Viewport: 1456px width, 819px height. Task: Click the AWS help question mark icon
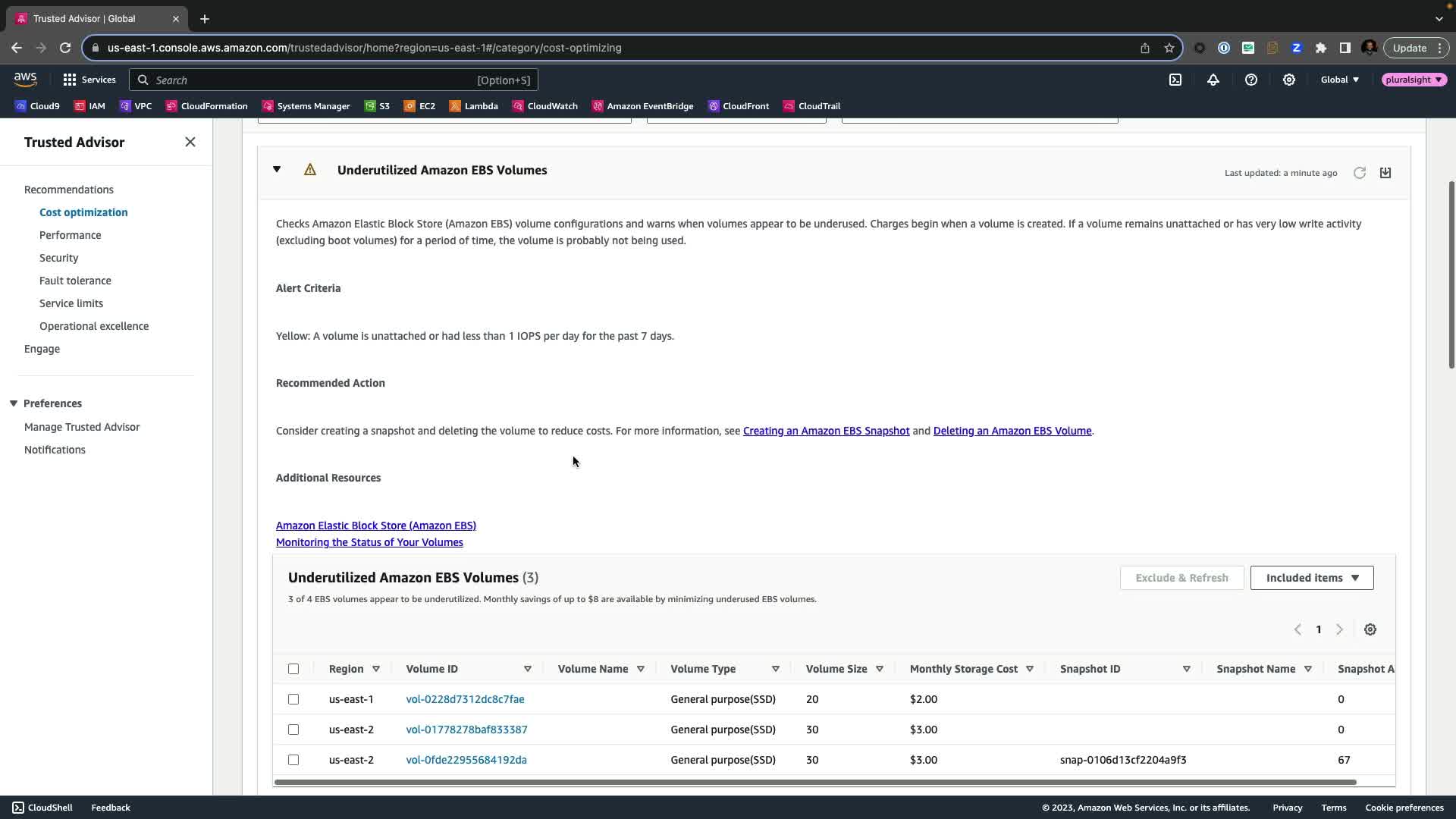click(x=1251, y=80)
